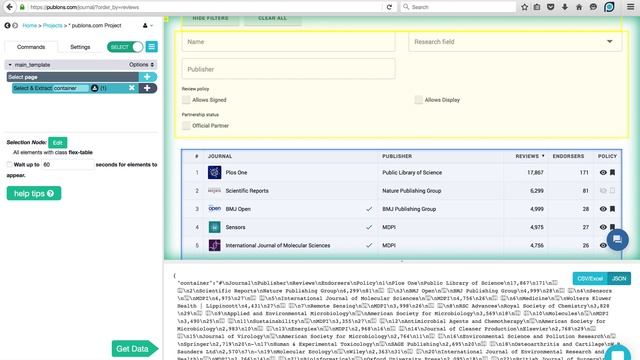Screen dimensions: 640x360
Task: Click Public Library of Science publisher cell
Action: (x=412, y=172)
